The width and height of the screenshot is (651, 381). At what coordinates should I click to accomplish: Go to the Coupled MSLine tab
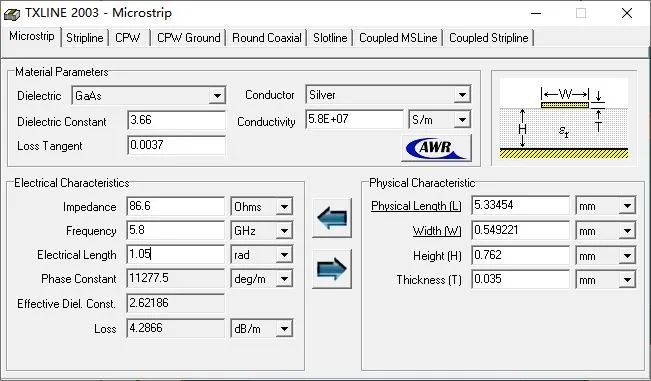pyautogui.click(x=398, y=38)
